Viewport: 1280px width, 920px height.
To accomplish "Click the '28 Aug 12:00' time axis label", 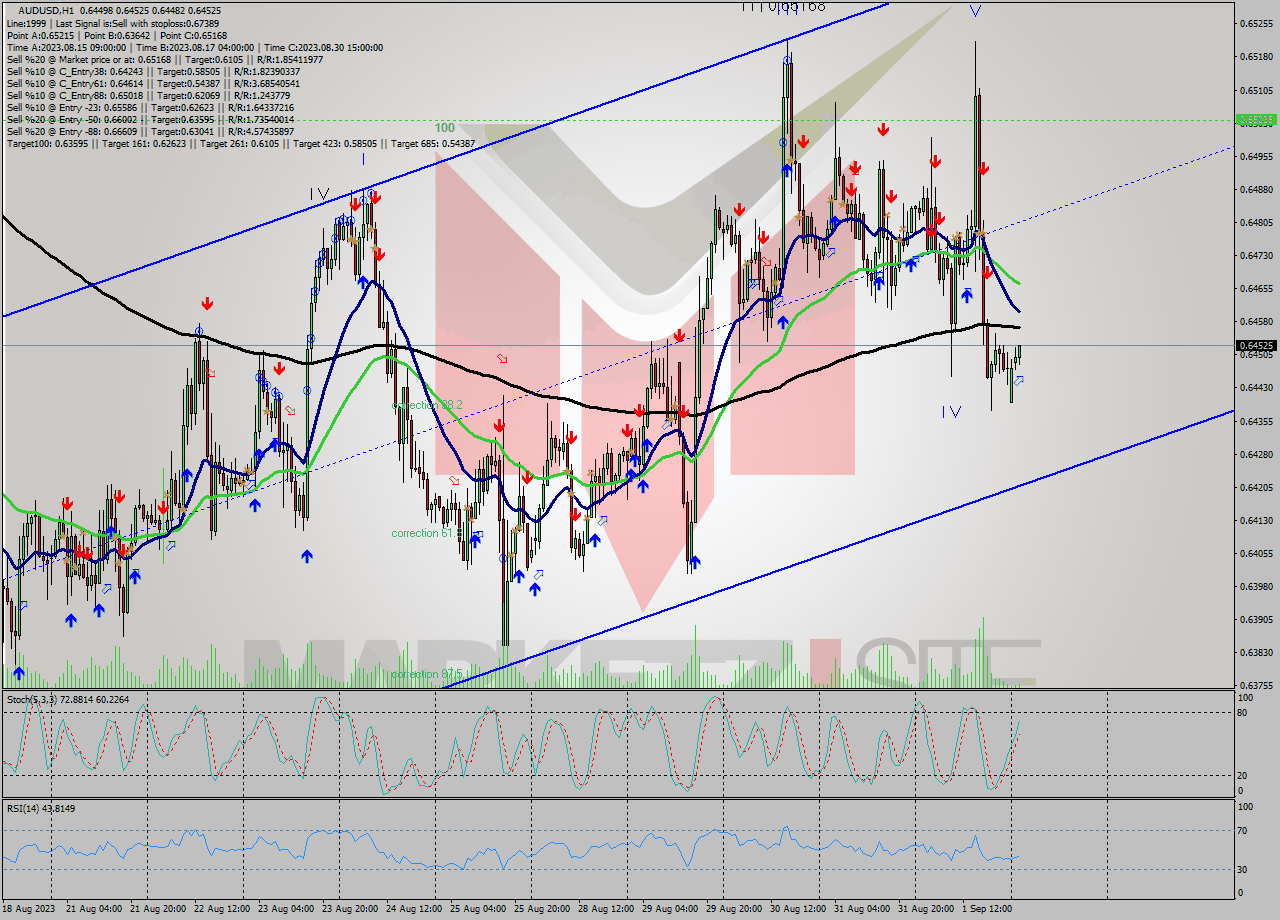I will pyautogui.click(x=607, y=908).
